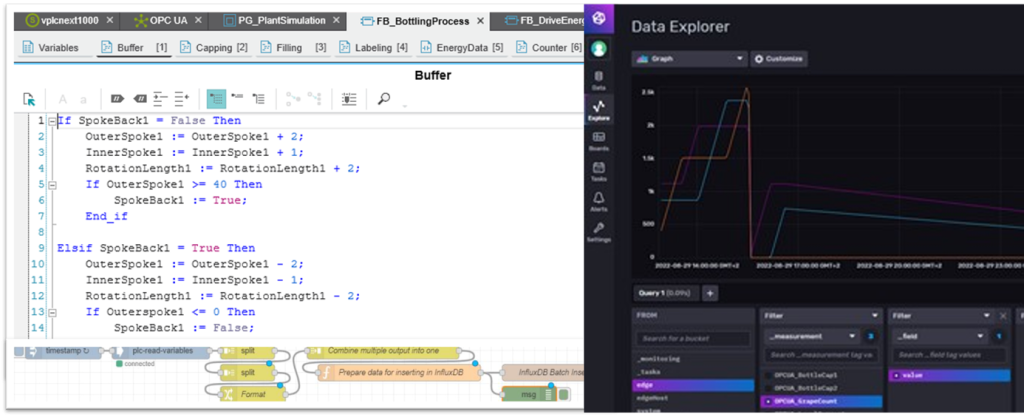Viewport: 1024px width, 417px height.
Task: Select the edge bucket
Action: (x=692, y=385)
